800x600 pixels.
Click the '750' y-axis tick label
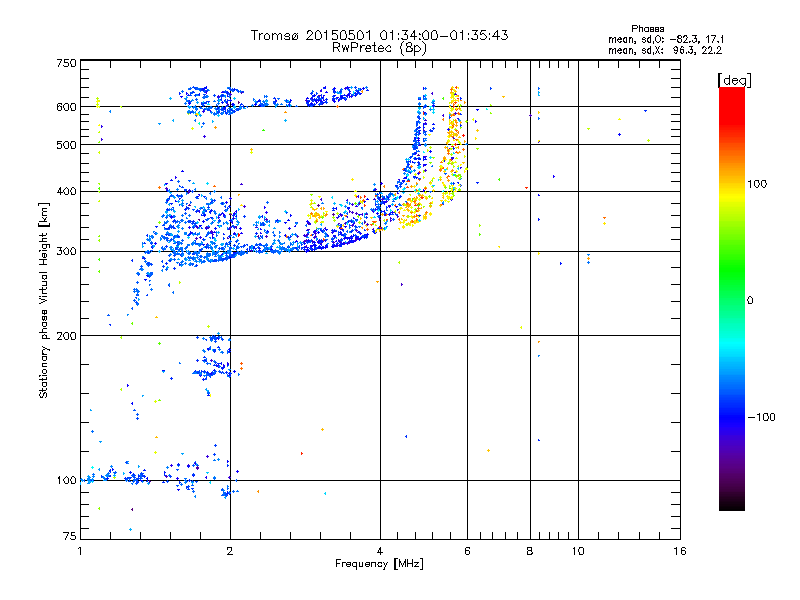click(x=66, y=63)
